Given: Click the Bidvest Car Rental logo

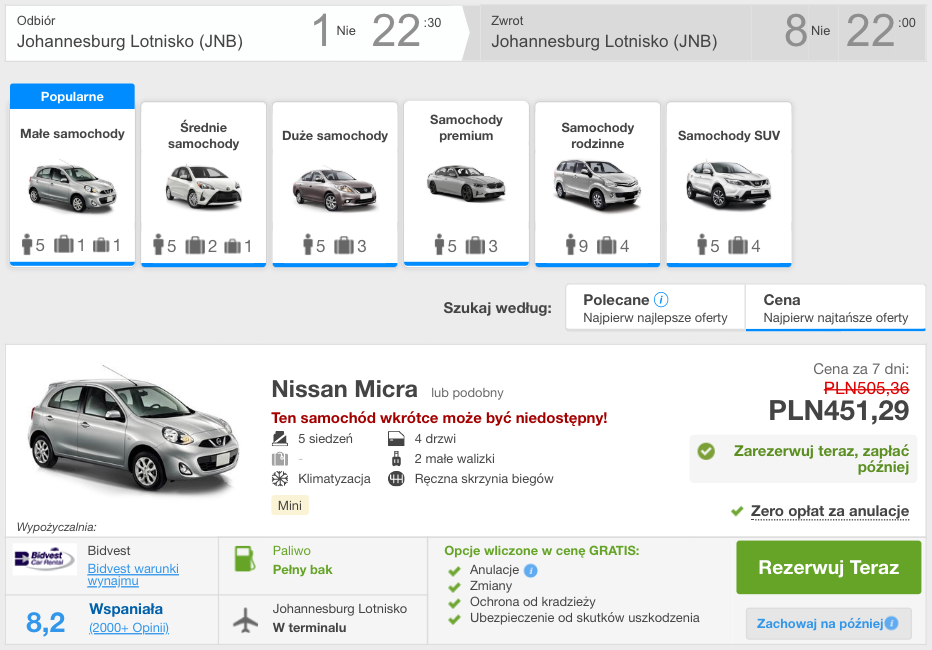Looking at the screenshot, I should [45, 559].
